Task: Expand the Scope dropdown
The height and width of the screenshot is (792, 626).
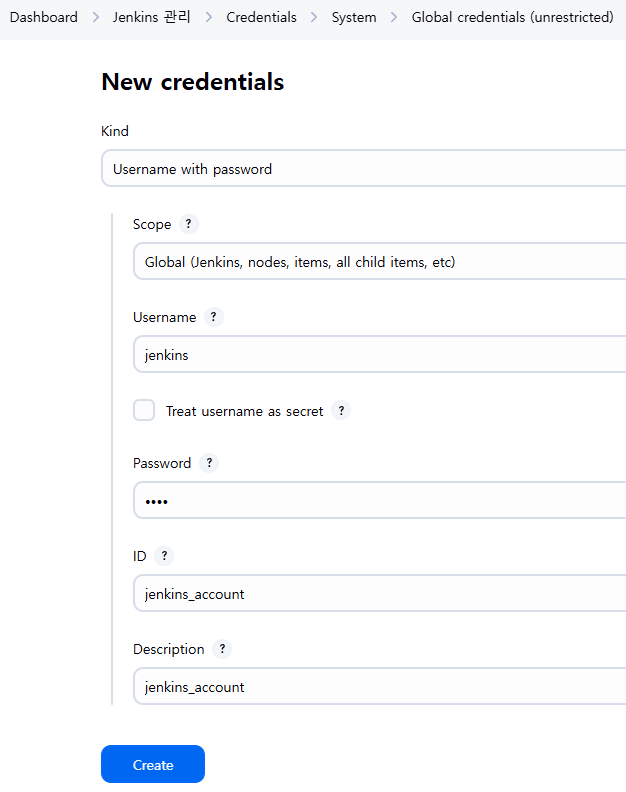Action: [x=380, y=262]
